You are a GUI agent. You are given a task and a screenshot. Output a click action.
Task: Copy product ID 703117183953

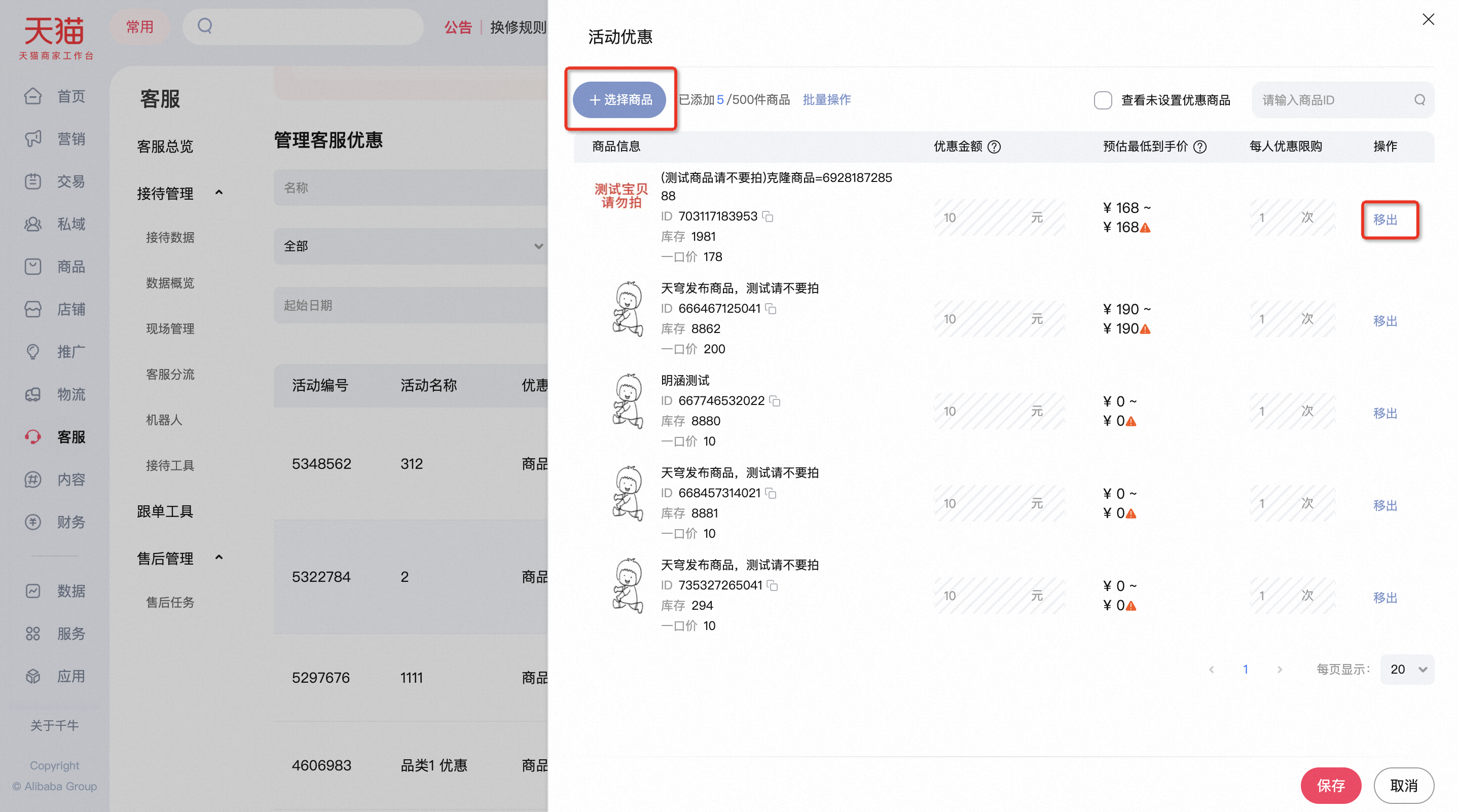point(768,216)
